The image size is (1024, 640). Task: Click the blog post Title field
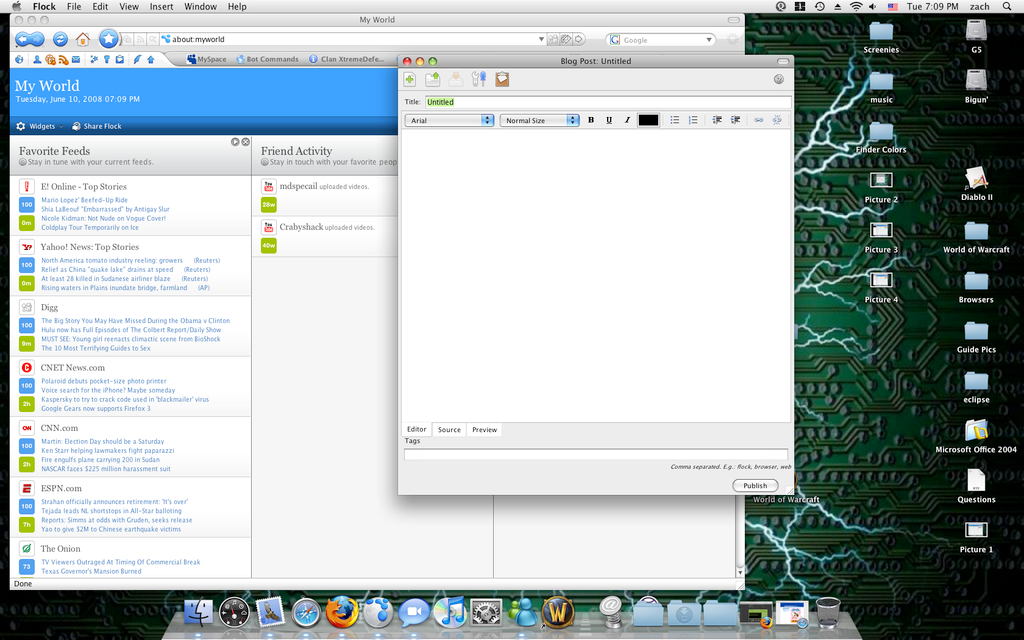point(608,102)
